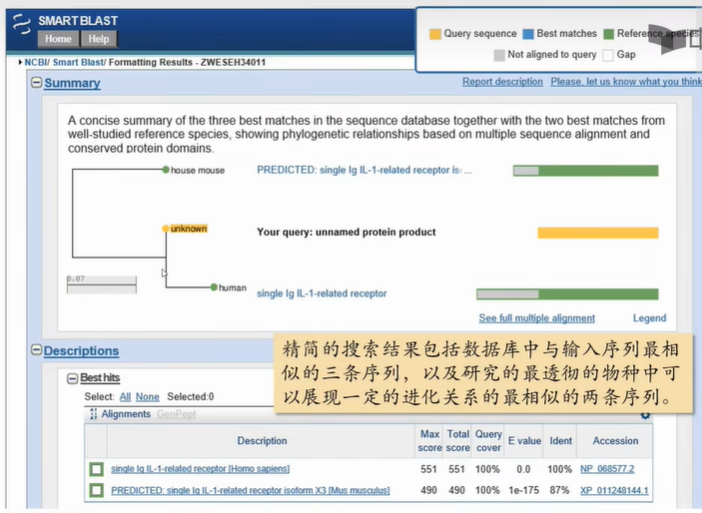Open See full multiple alignment link
702x513 pixels.
click(x=537, y=318)
